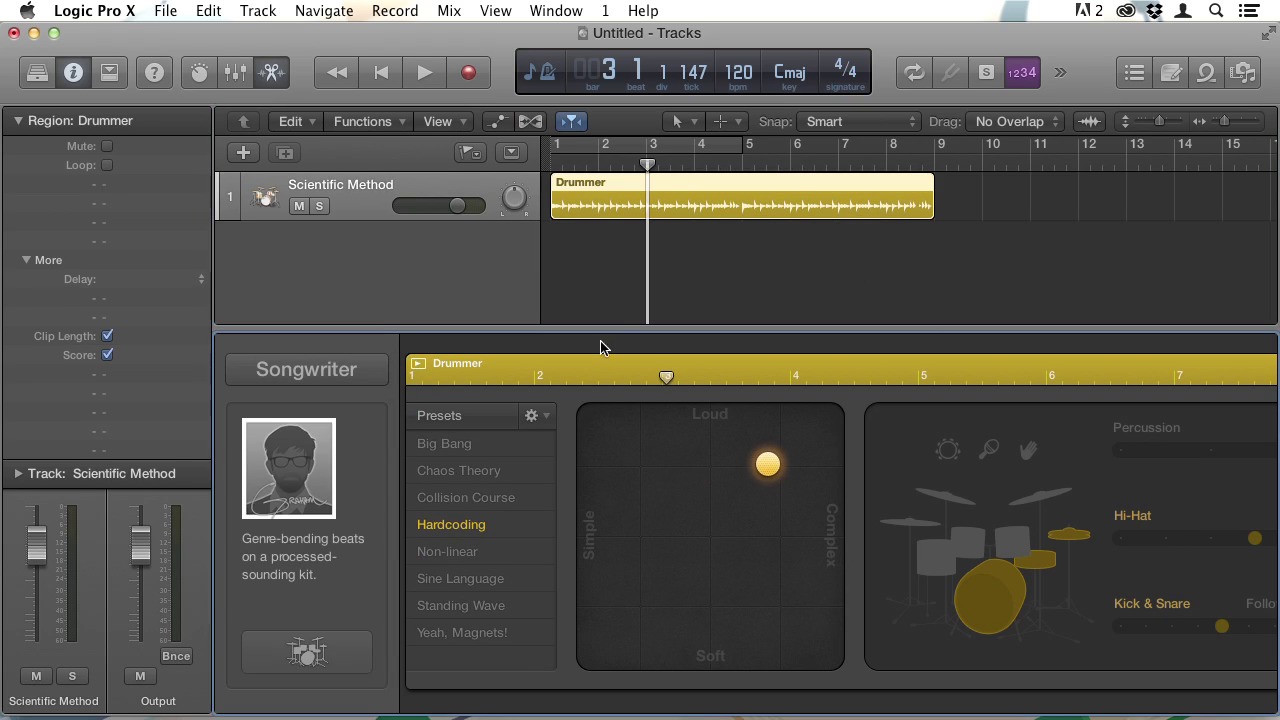Image resolution: width=1280 pixels, height=720 pixels.
Task: Enable the region Loop checkbox
Action: (107, 165)
